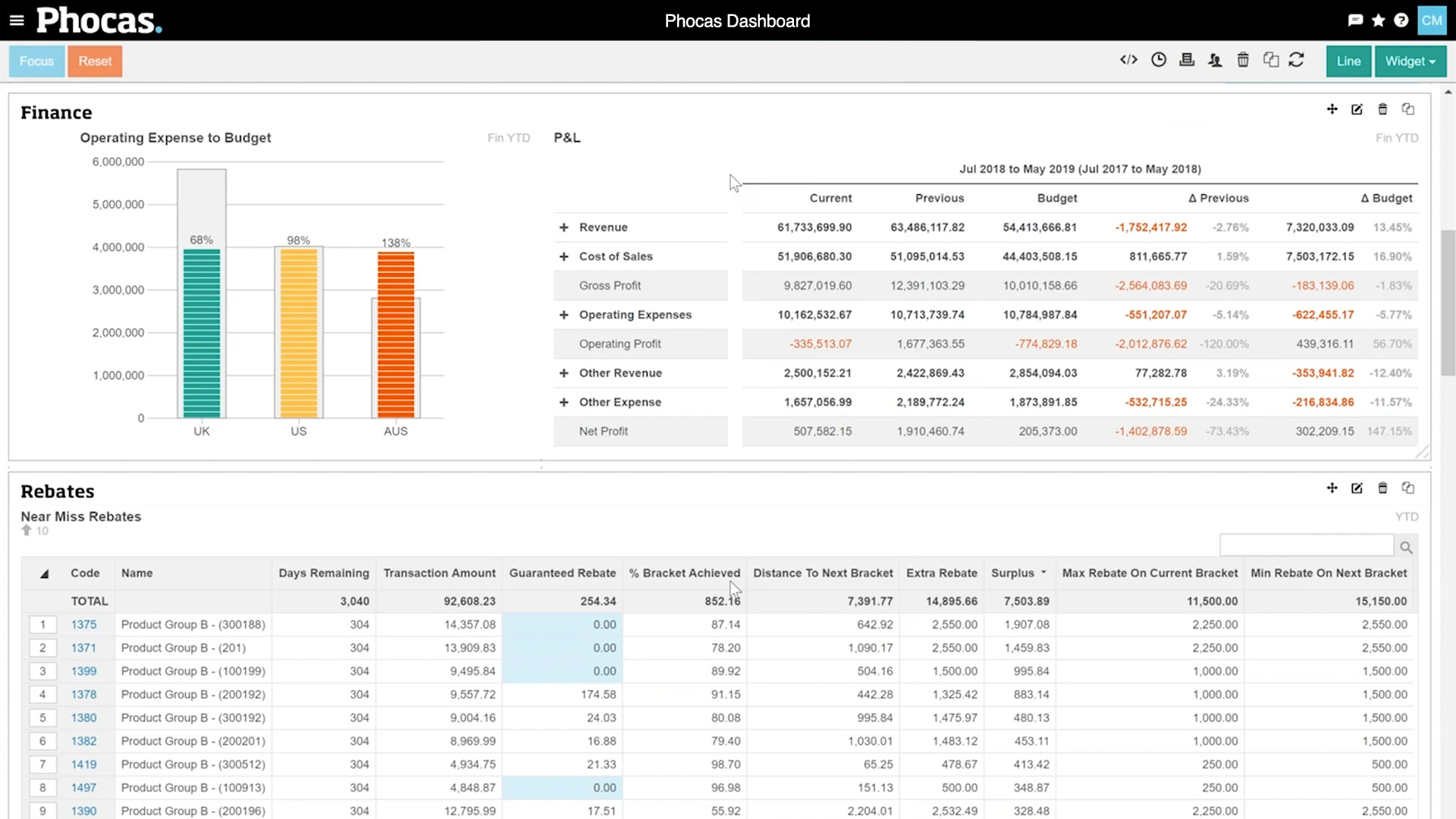Click the Near Miss Rebates search field
Viewport: 1456px width, 819px height.
(1306, 546)
